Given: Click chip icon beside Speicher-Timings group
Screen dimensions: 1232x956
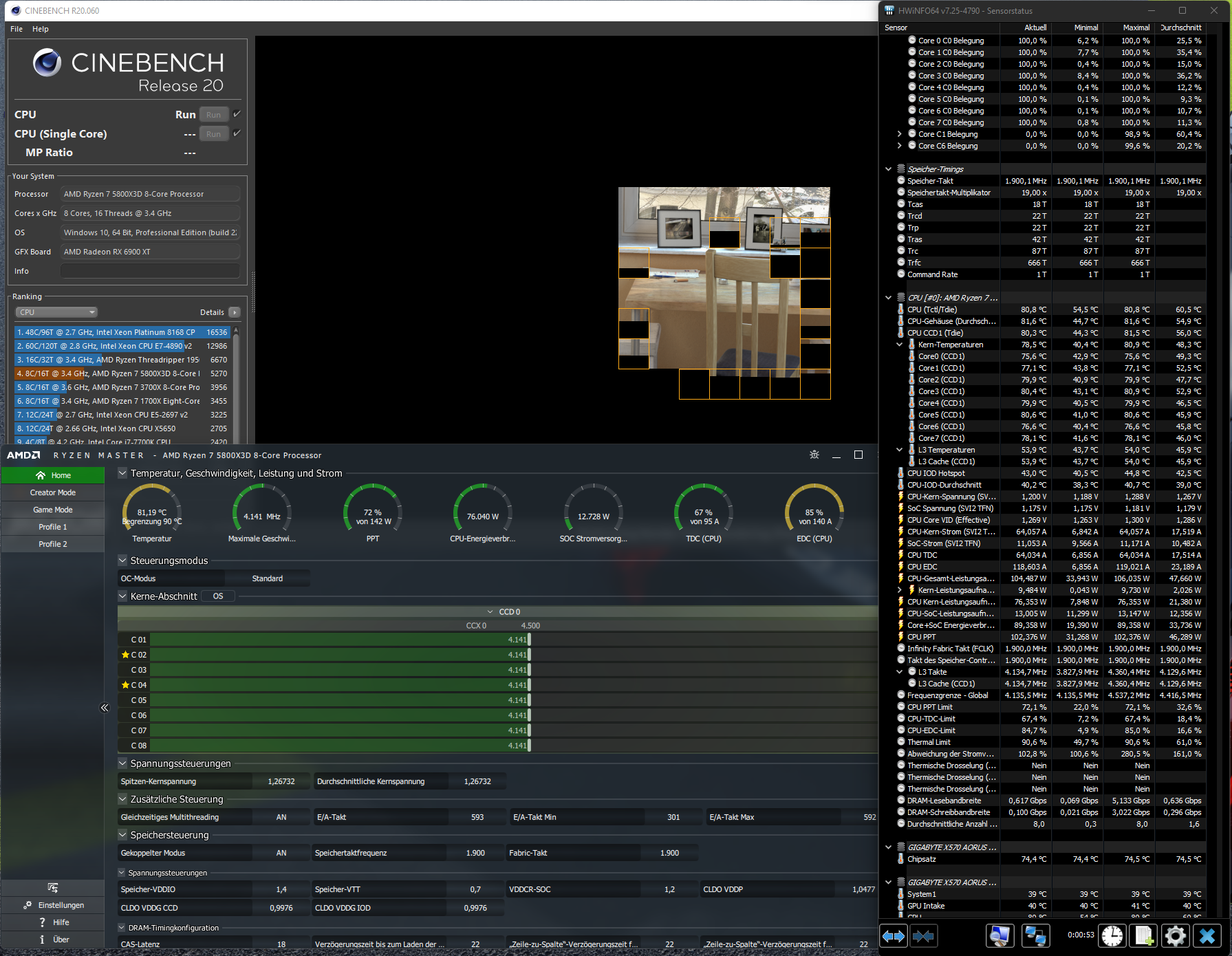Looking at the screenshot, I should coord(901,169).
